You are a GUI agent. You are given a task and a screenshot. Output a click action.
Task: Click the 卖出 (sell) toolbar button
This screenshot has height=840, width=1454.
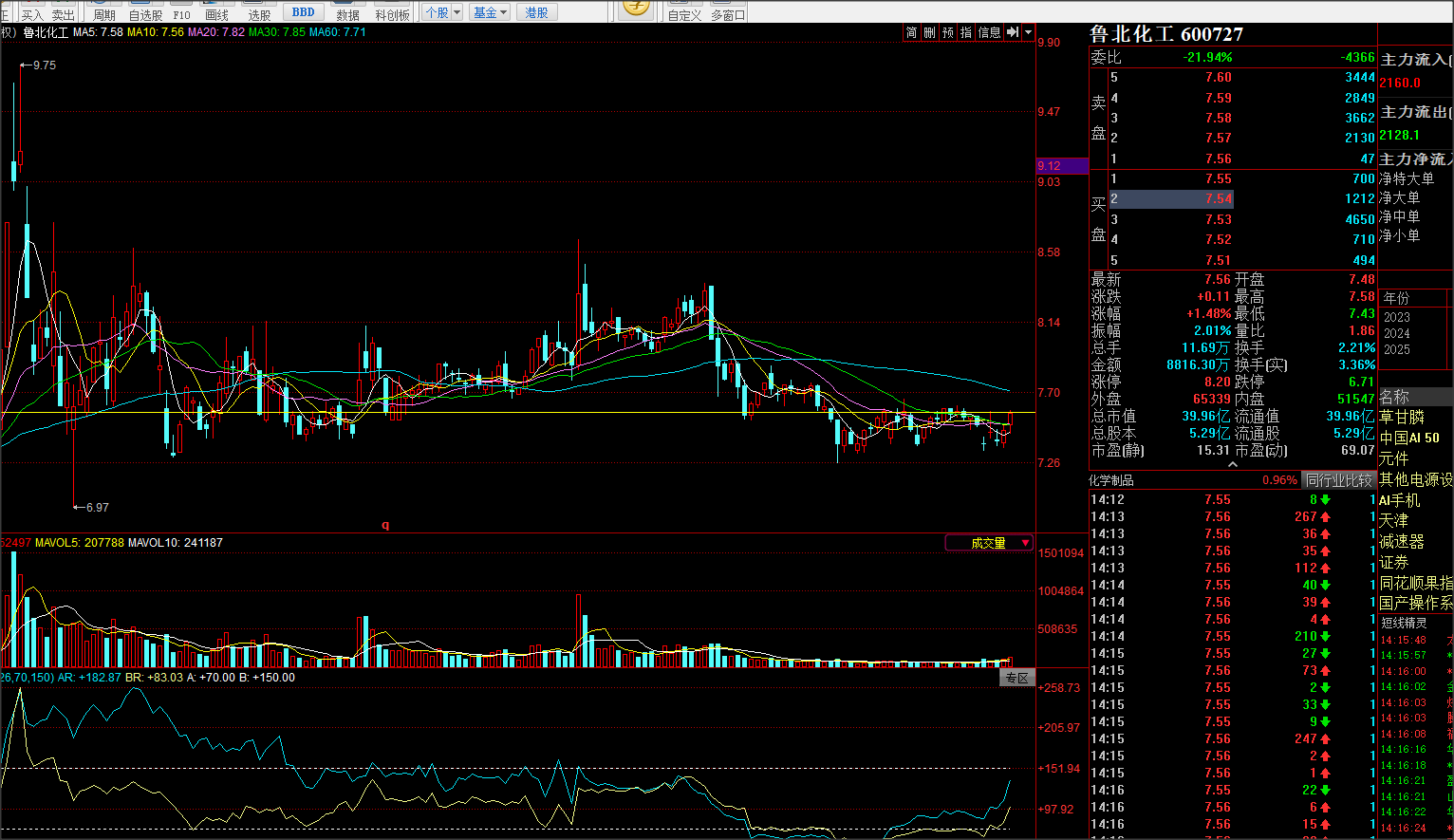click(x=64, y=14)
